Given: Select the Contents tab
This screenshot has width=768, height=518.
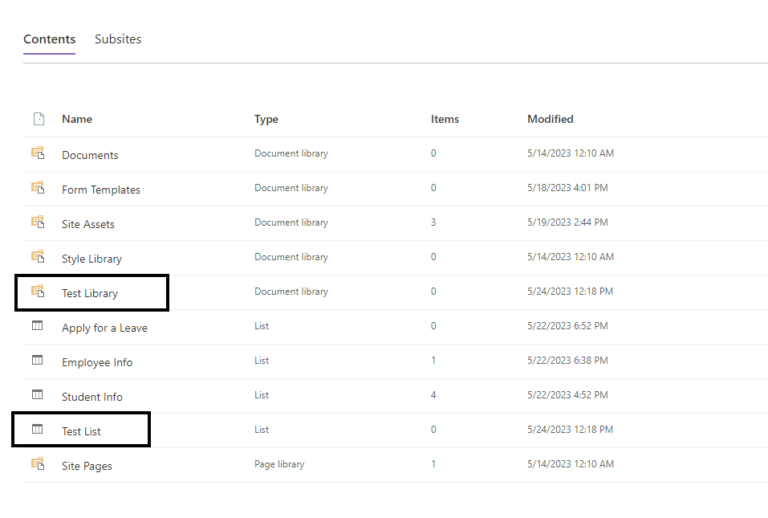Looking at the screenshot, I should point(49,40).
